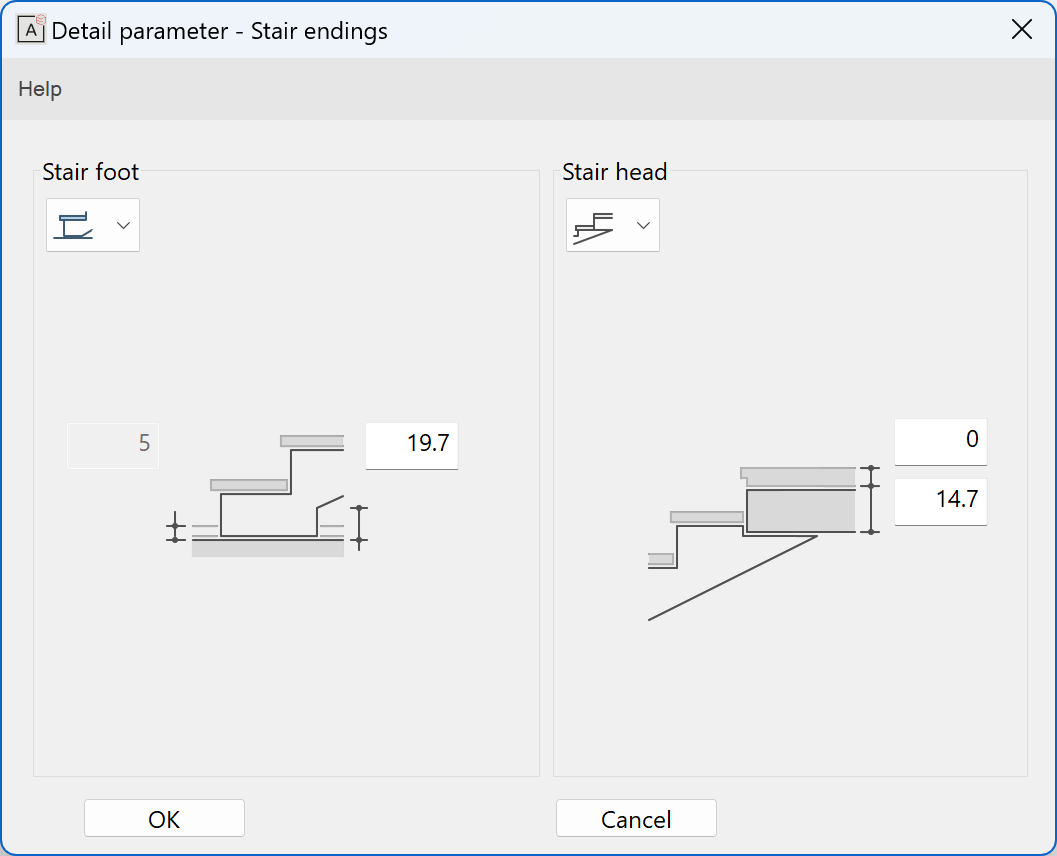Click the 14.7 value input field
This screenshot has height=856, width=1057.
940,503
